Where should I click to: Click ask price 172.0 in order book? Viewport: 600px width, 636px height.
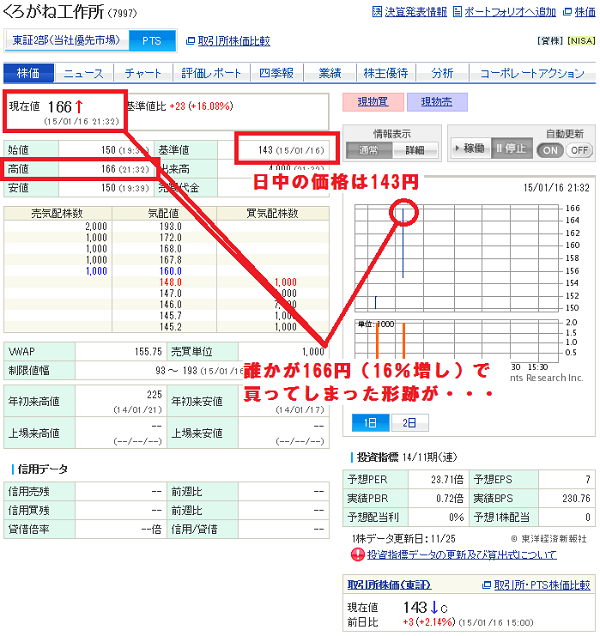coord(170,238)
